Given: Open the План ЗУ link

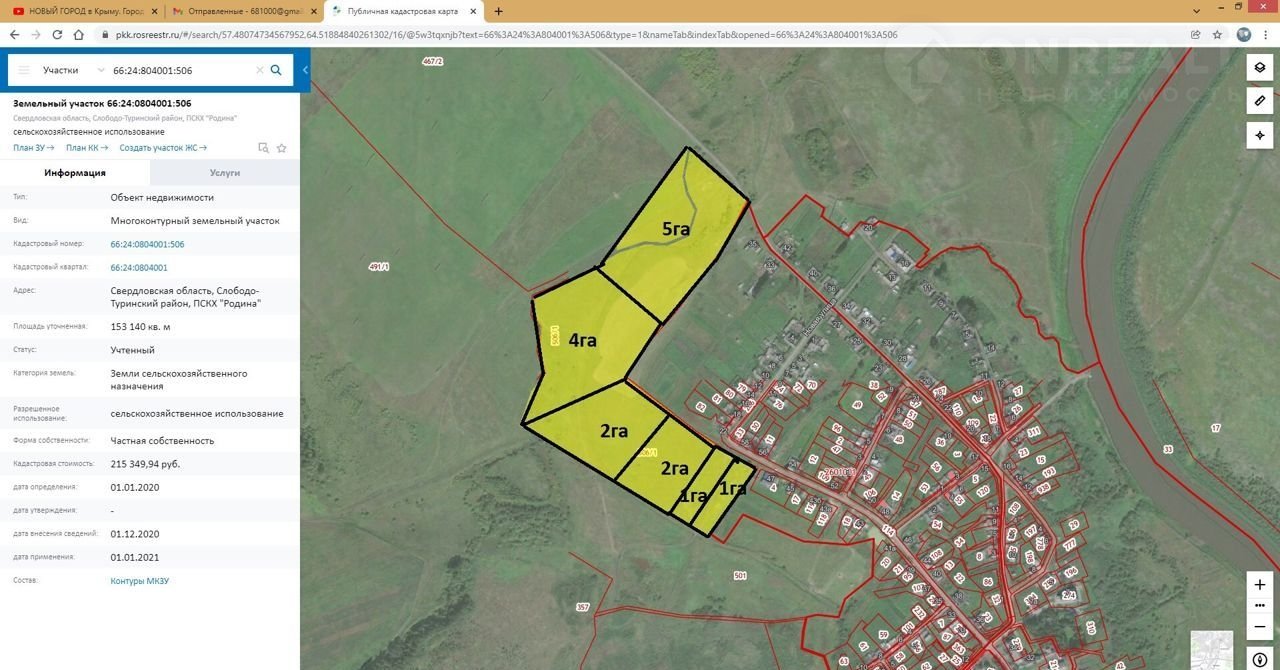Looking at the screenshot, I should [33, 148].
